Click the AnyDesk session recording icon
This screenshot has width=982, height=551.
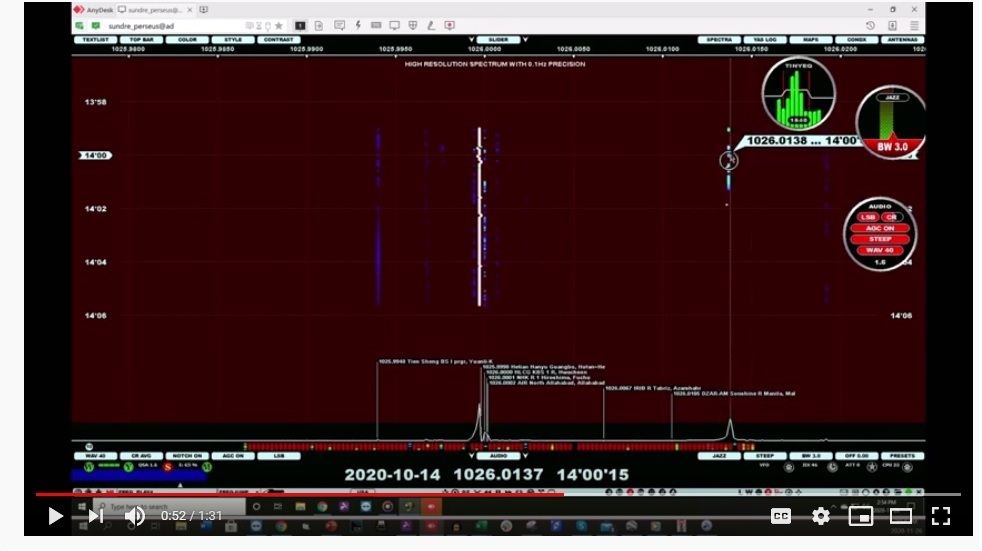click(450, 26)
